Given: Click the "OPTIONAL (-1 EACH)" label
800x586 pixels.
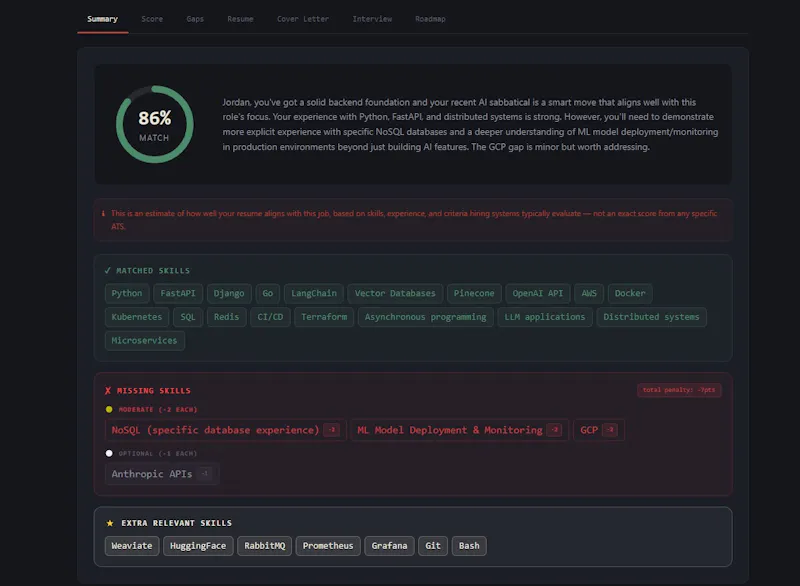Looking at the screenshot, I should pos(158,453).
